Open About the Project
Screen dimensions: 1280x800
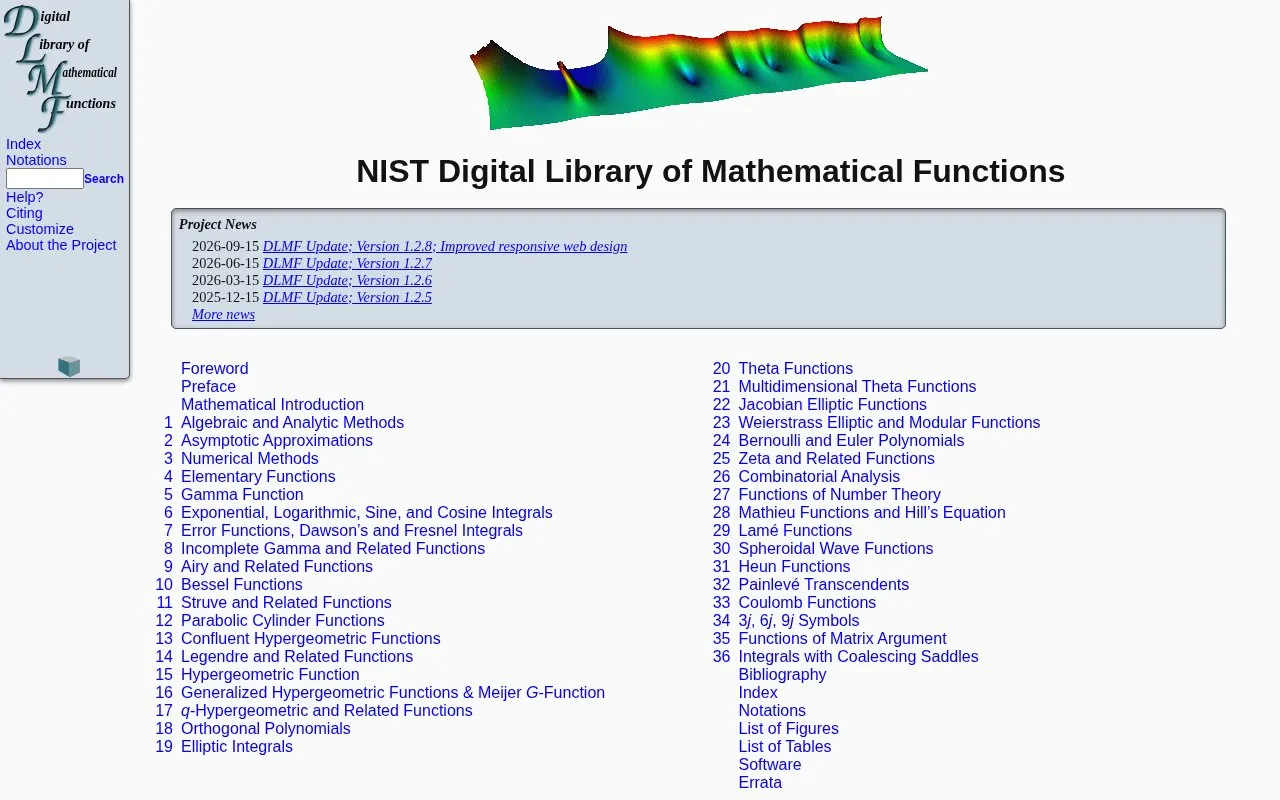[61, 245]
